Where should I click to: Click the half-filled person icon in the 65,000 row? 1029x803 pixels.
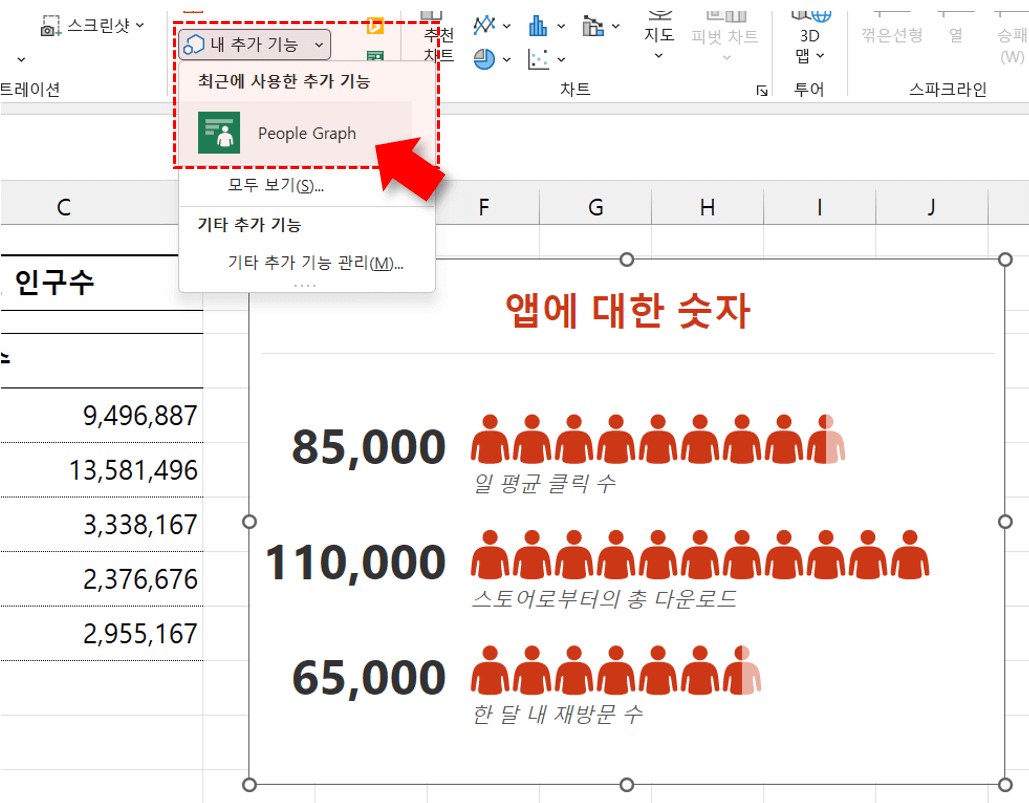[x=742, y=670]
